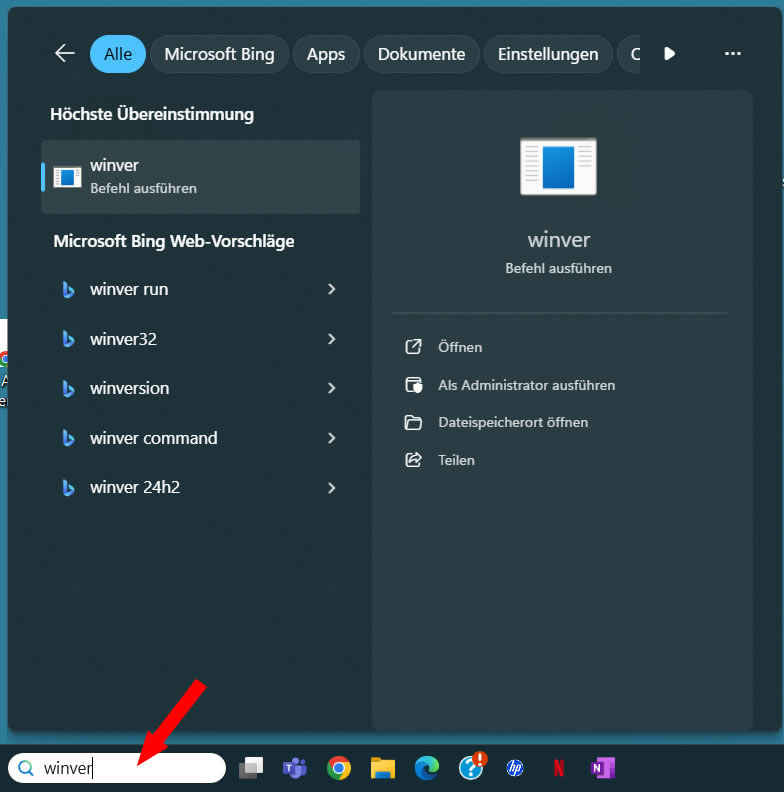Go back with the left arrow icon
Image resolution: width=784 pixels, height=792 pixels.
click(65, 53)
